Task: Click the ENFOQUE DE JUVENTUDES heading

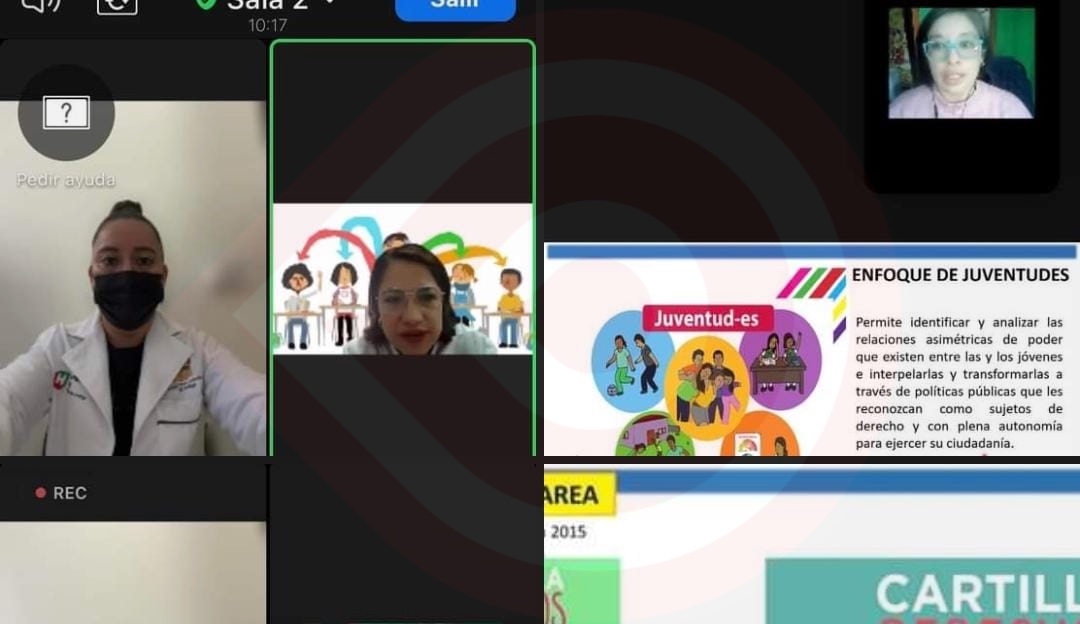Action: [960, 275]
